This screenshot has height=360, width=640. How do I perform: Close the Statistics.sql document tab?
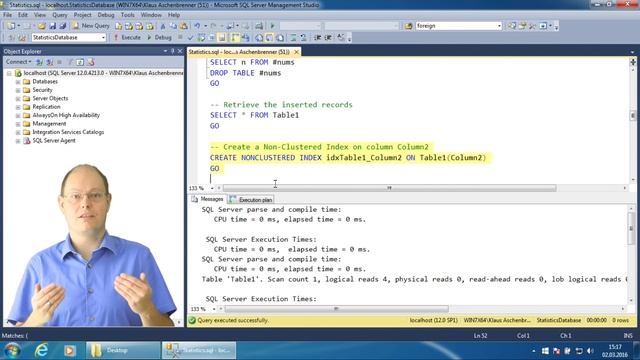tap(297, 52)
